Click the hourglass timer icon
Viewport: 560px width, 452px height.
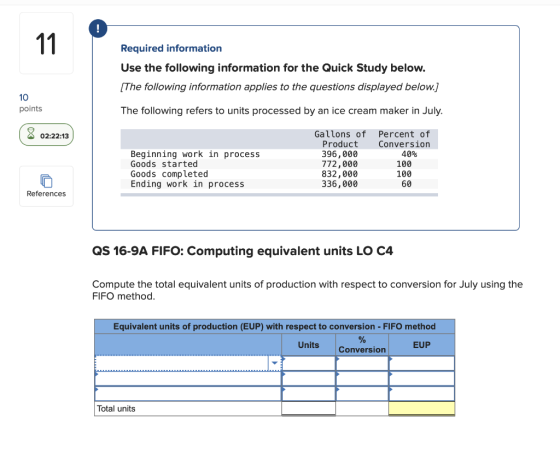tap(31, 134)
